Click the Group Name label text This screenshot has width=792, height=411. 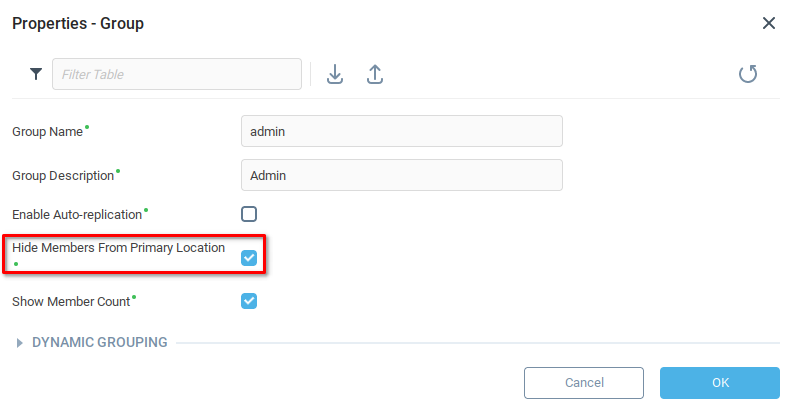click(x=47, y=132)
